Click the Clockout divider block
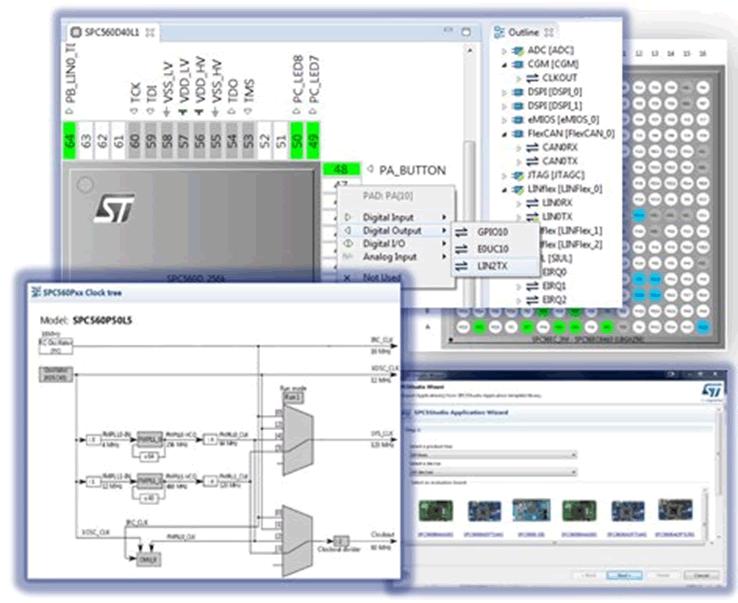 (x=340, y=541)
